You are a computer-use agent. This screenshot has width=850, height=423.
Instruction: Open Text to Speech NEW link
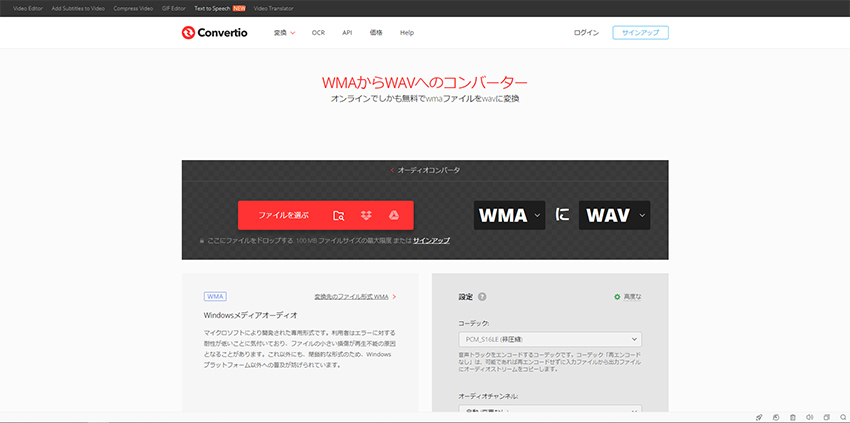(220, 9)
